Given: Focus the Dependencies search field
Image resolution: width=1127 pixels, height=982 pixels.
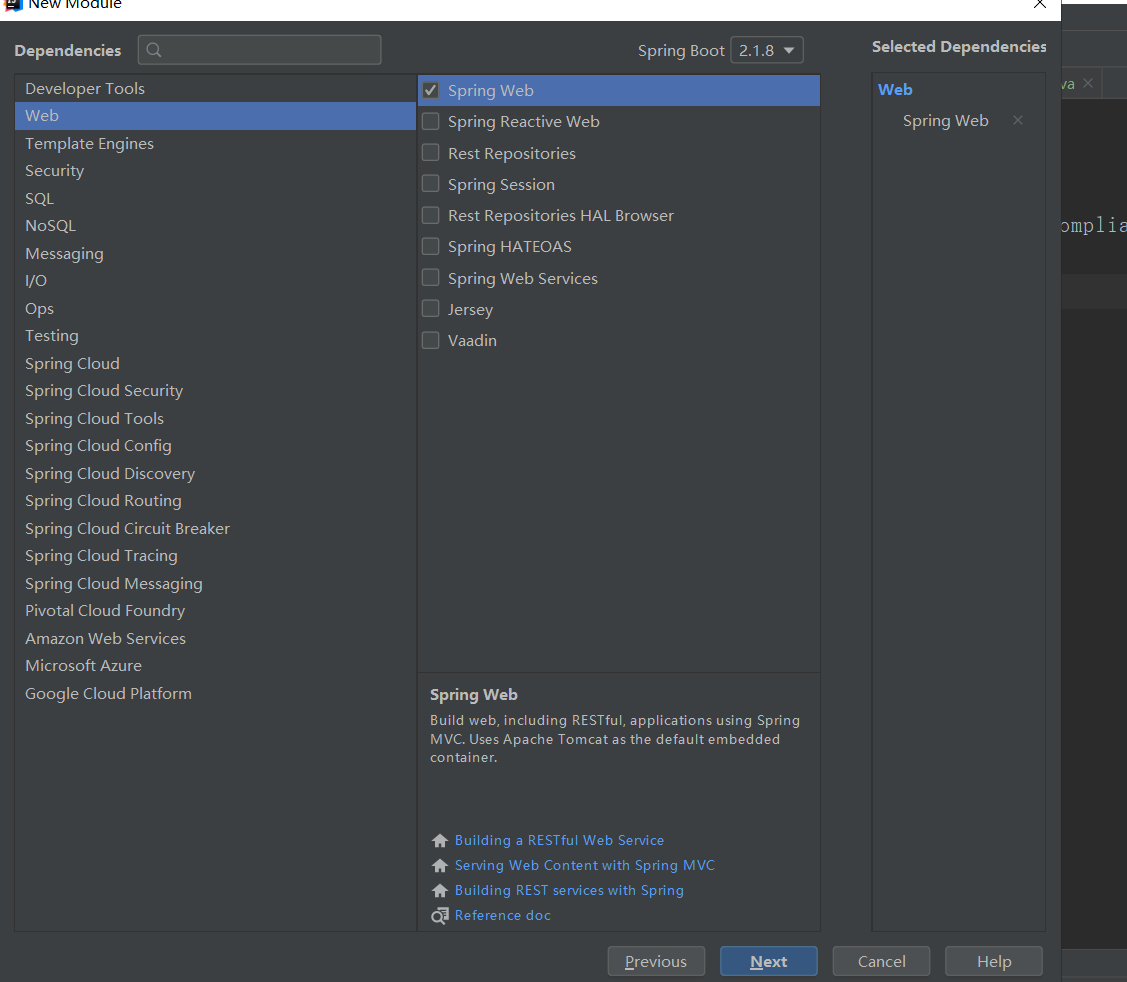Looking at the screenshot, I should click(x=259, y=50).
